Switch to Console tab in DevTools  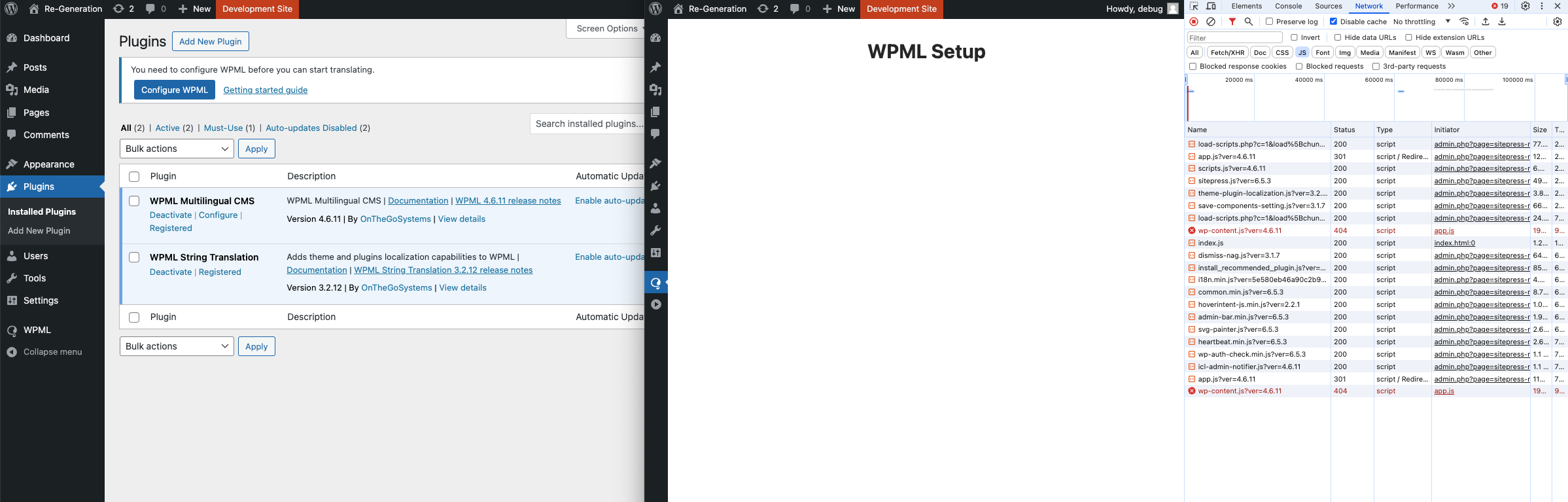click(1288, 6)
